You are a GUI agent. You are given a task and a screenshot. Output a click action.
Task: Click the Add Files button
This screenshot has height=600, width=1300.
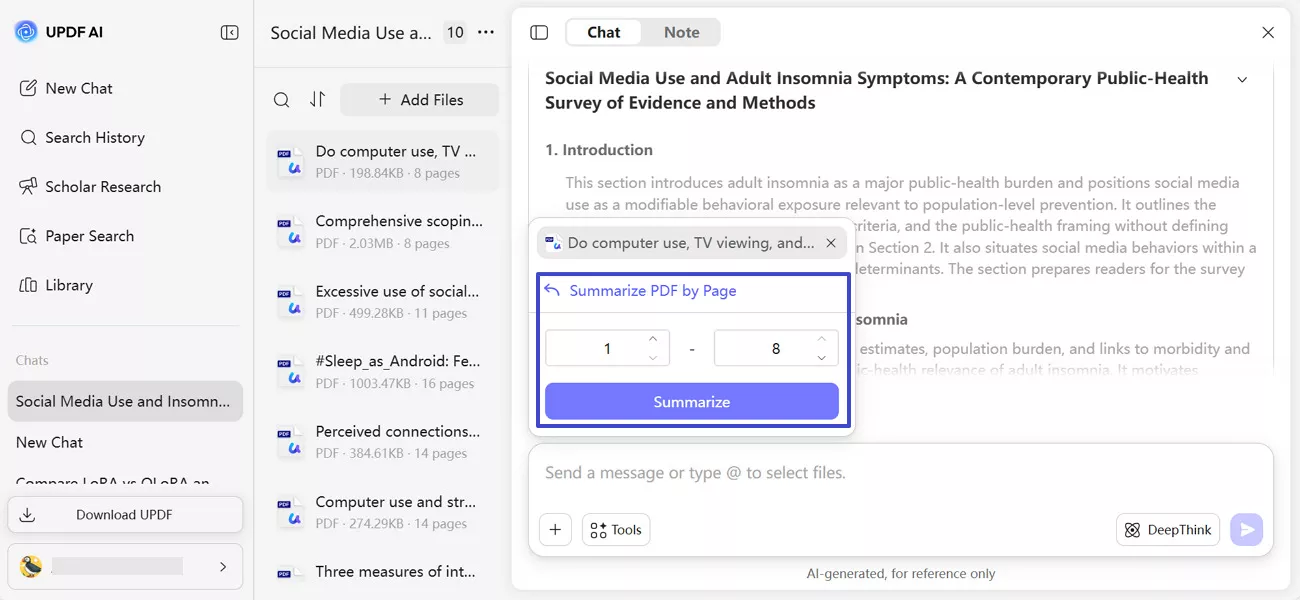pyautogui.click(x=420, y=100)
